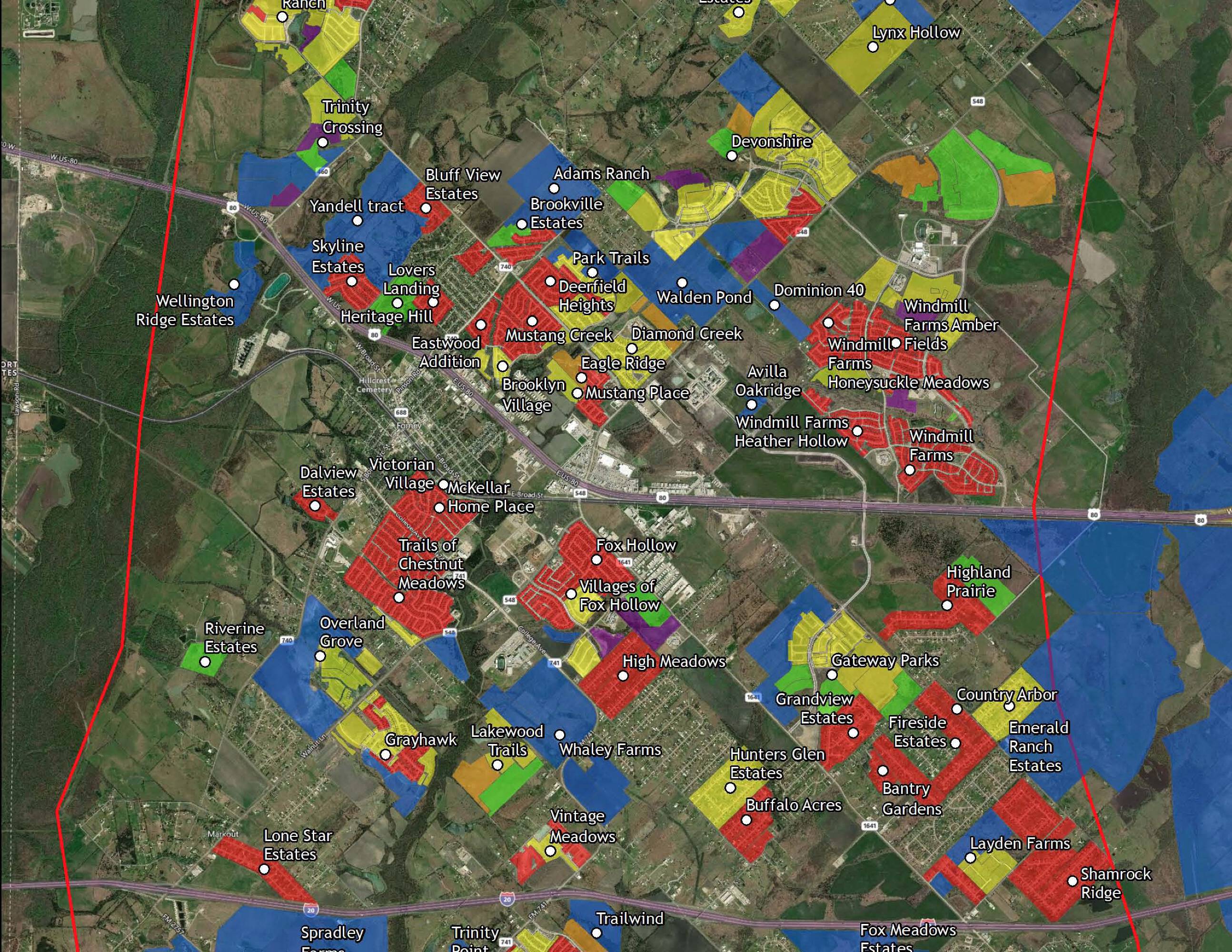Click the Gateway Parks marker dot
1232x952 pixels.
coord(832,675)
